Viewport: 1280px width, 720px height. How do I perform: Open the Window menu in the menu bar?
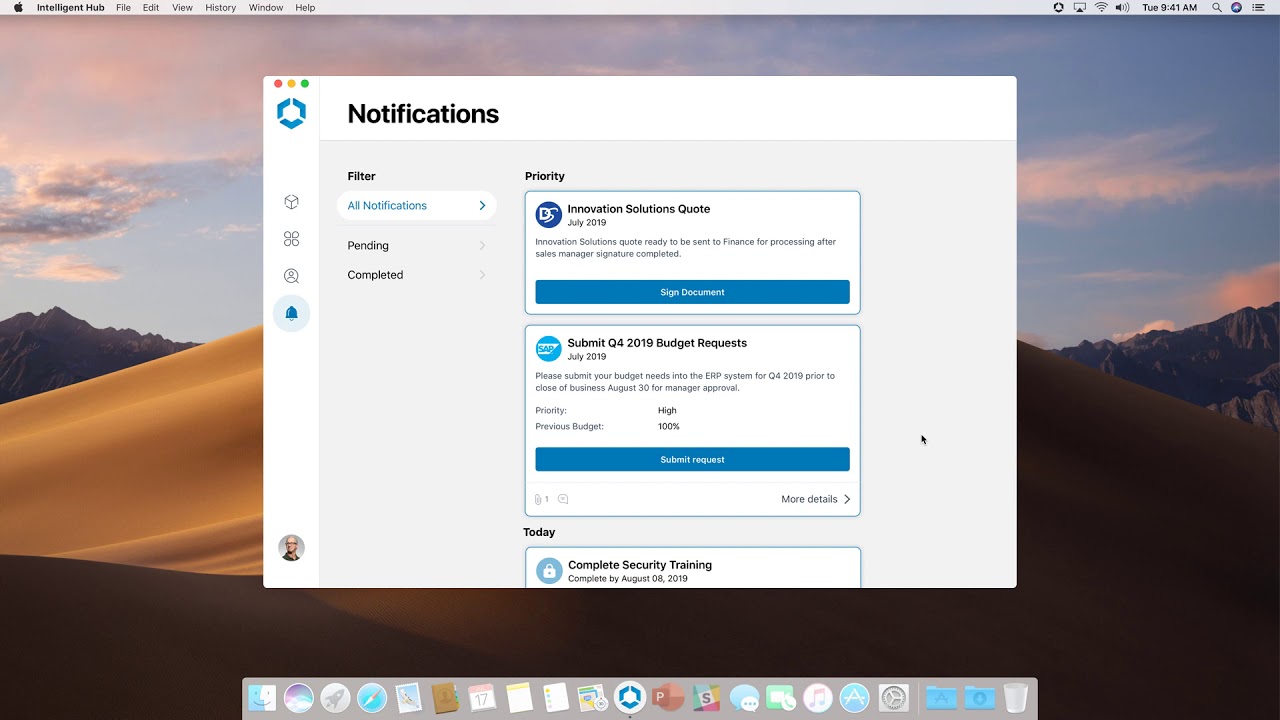265,7
